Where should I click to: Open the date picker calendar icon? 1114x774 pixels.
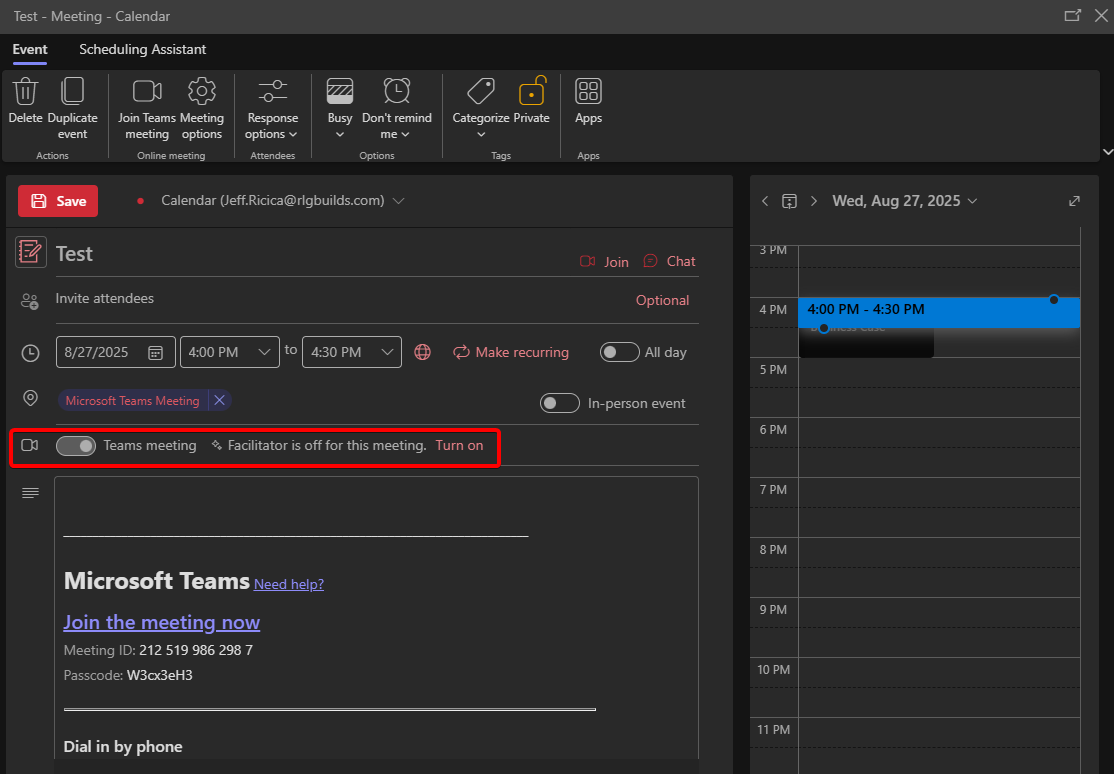(x=155, y=353)
